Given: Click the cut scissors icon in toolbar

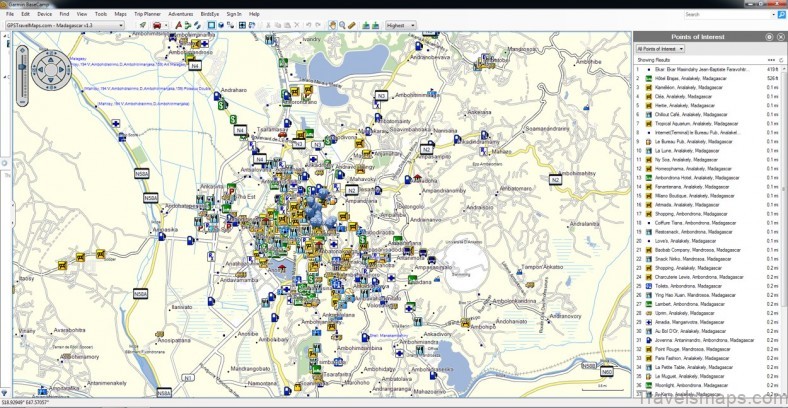Looking at the screenshot, I should point(268,25).
